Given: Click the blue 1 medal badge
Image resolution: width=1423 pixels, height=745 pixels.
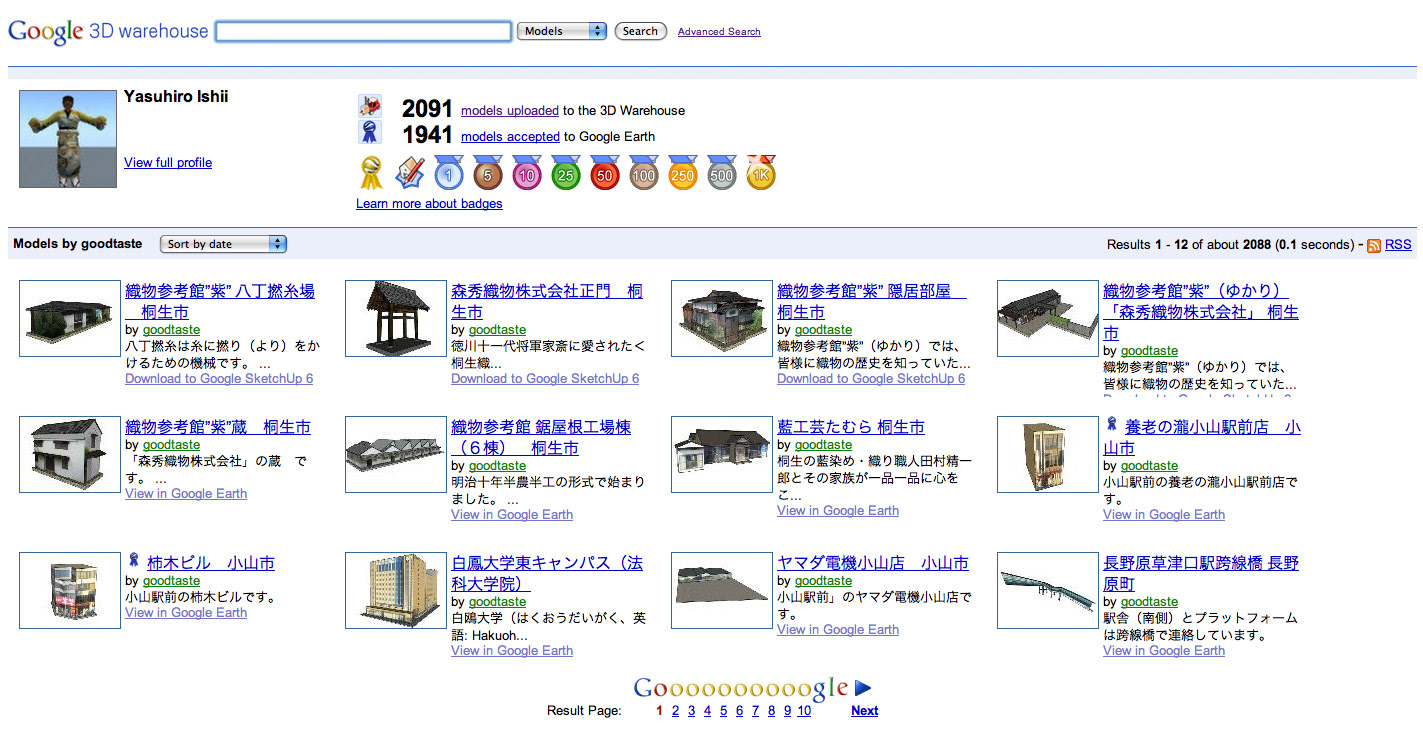Looking at the screenshot, I should [x=448, y=173].
